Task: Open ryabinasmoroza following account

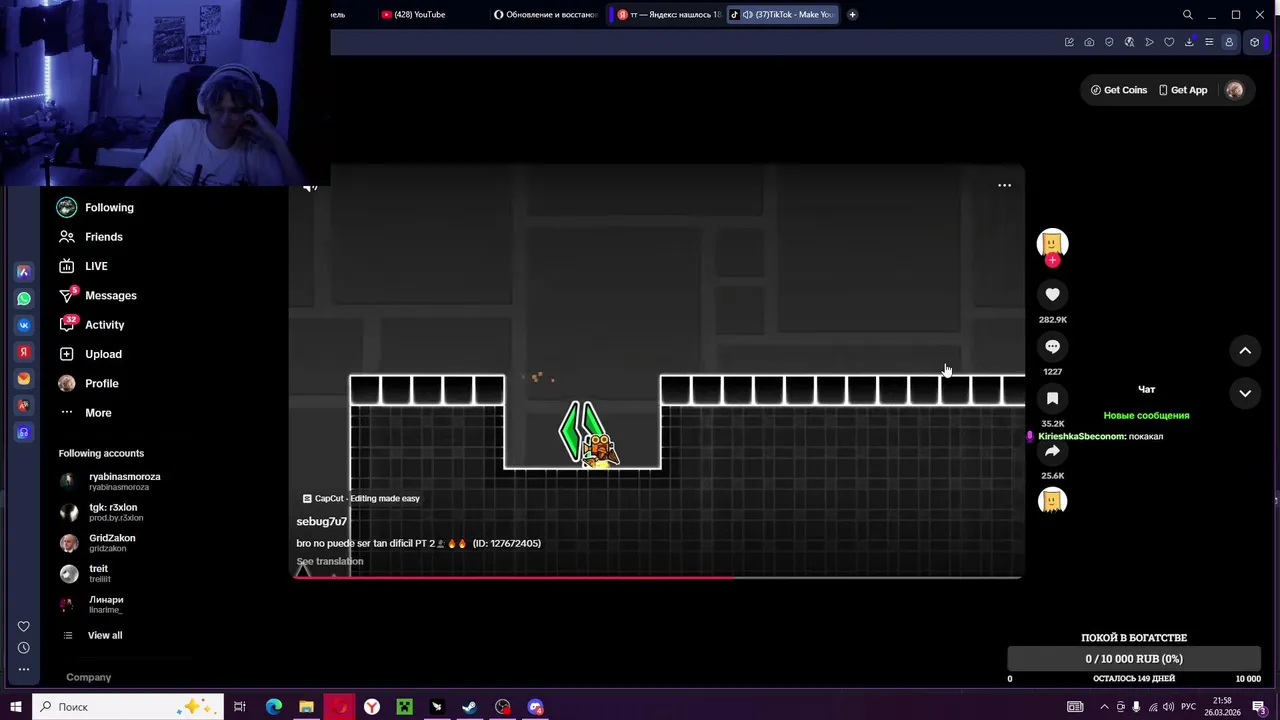Action: pyautogui.click(x=110, y=481)
